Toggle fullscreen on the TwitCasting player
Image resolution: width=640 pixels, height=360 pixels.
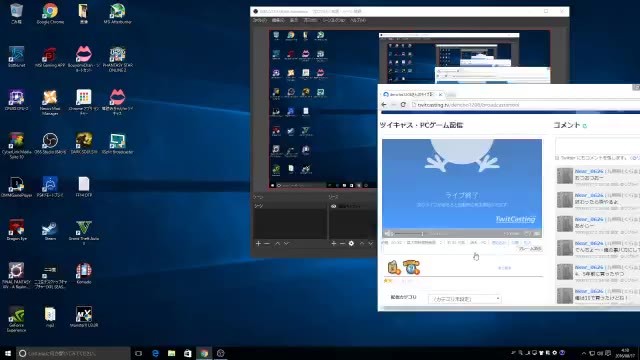(x=537, y=233)
